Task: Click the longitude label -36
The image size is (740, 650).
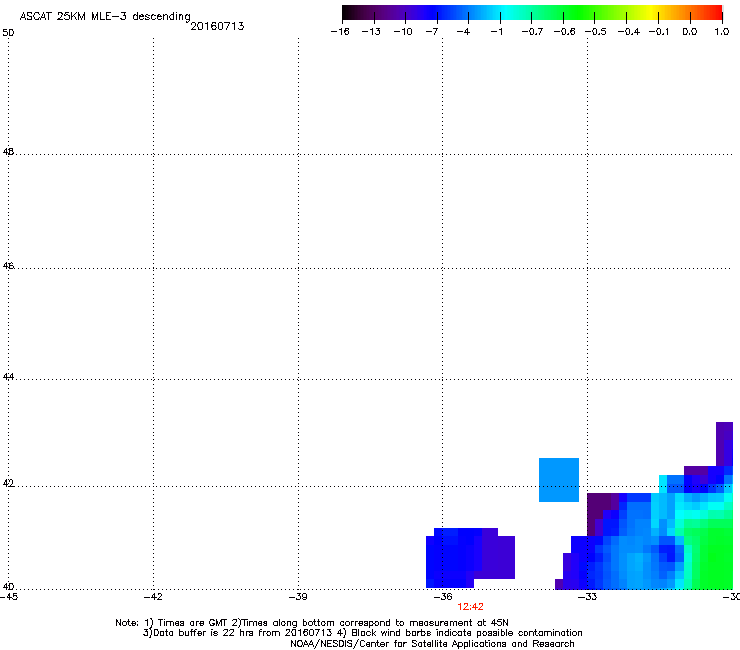Action: point(443,597)
